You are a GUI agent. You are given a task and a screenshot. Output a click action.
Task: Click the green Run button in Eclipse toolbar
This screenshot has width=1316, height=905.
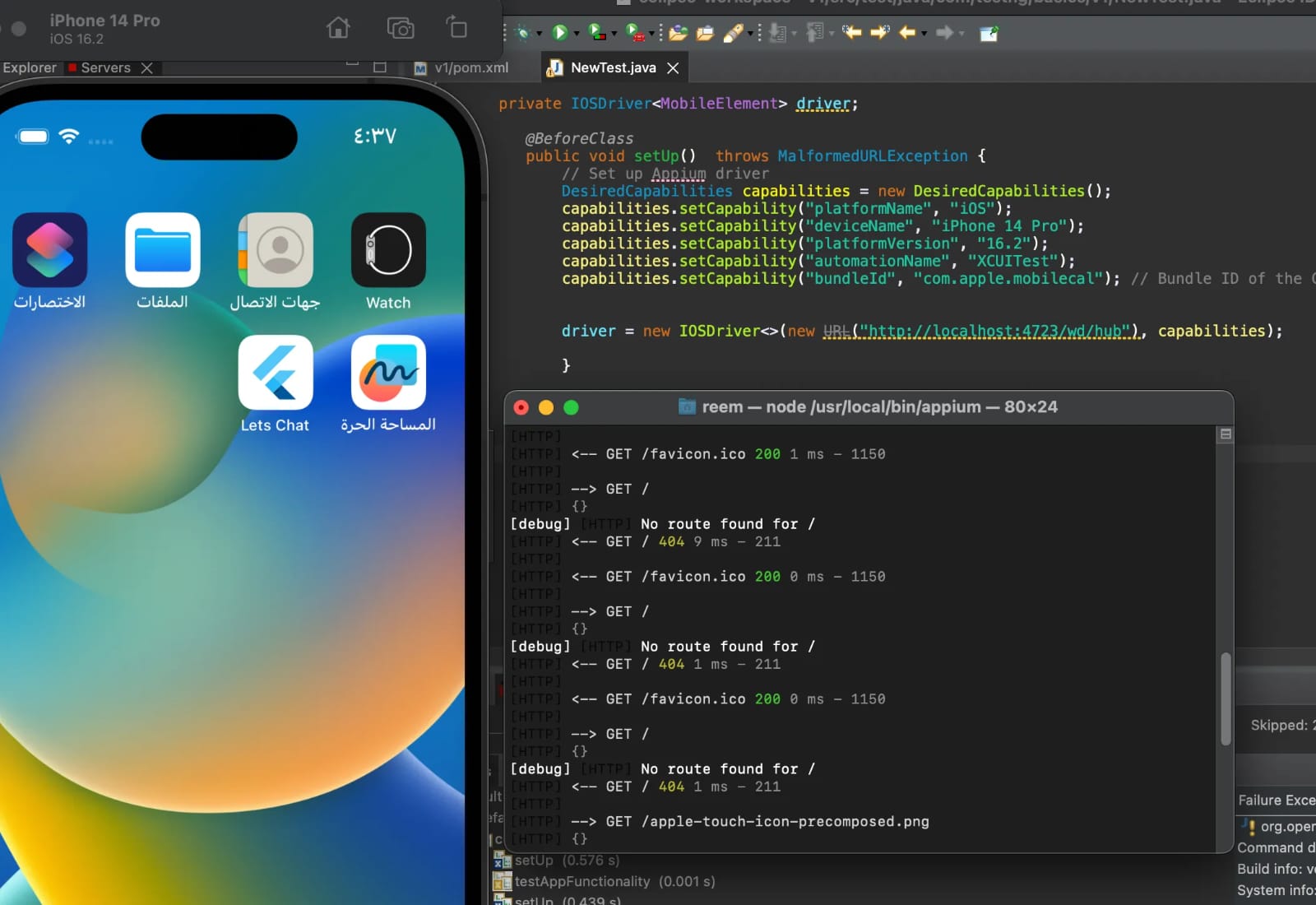(x=559, y=33)
